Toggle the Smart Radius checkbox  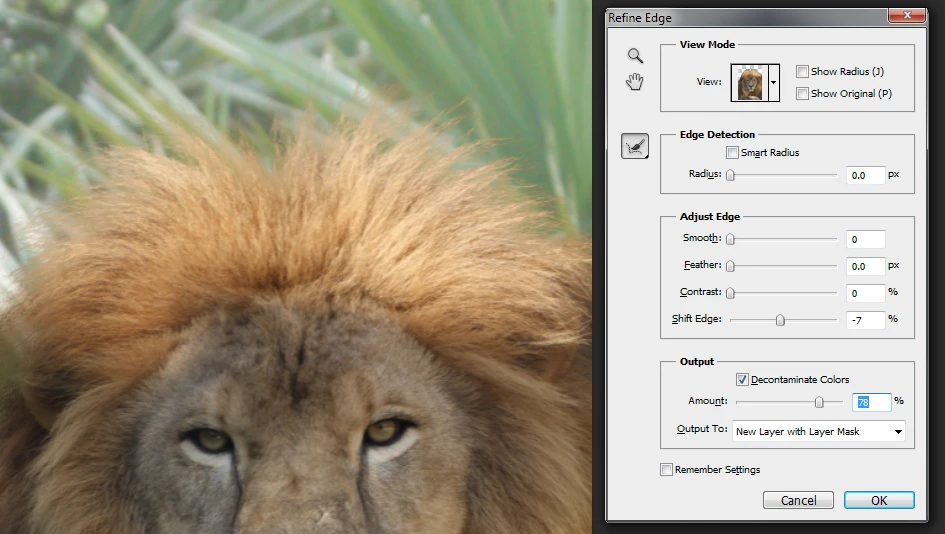click(x=732, y=152)
